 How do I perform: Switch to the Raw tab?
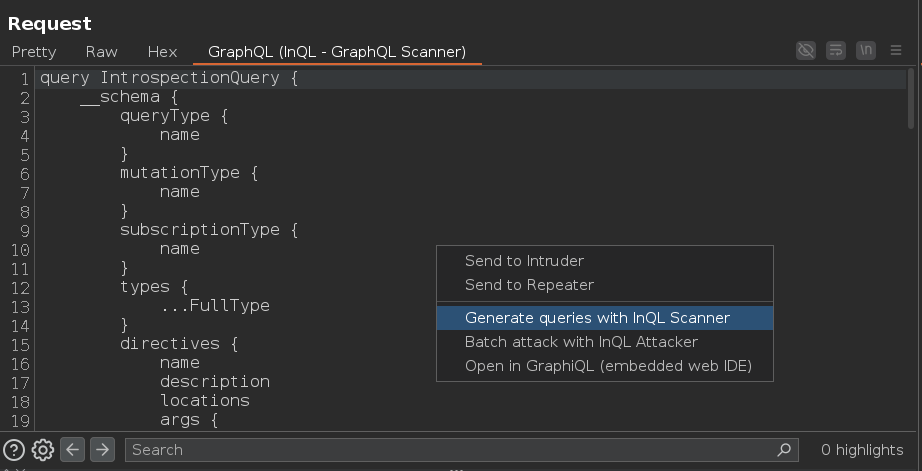tap(102, 52)
